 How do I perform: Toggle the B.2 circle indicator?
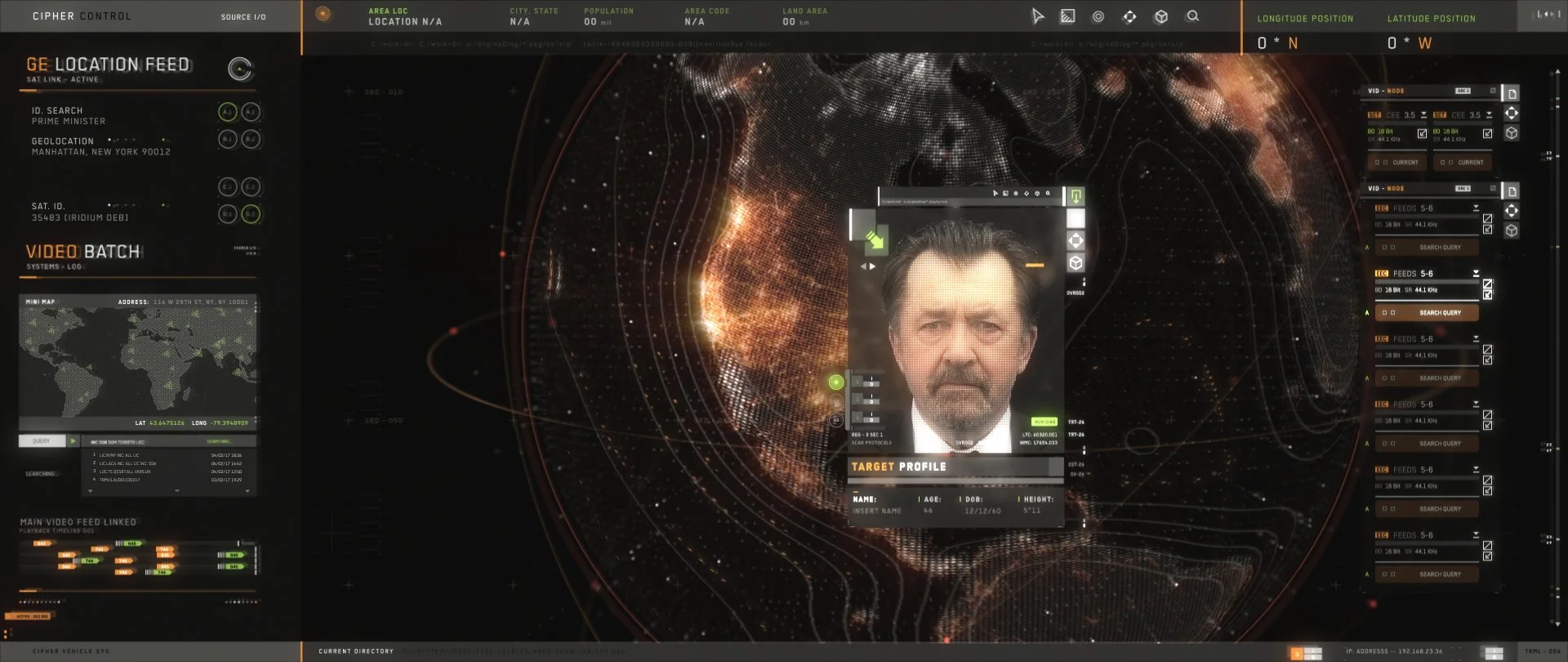(x=251, y=139)
